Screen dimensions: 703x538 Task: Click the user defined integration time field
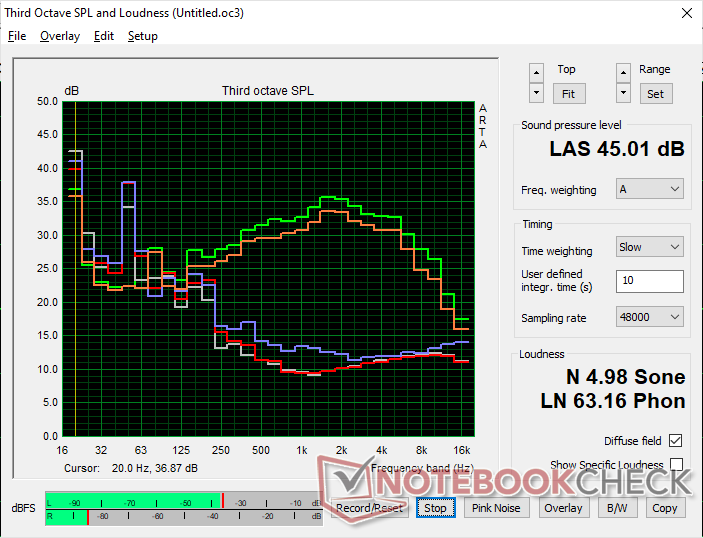(x=649, y=281)
